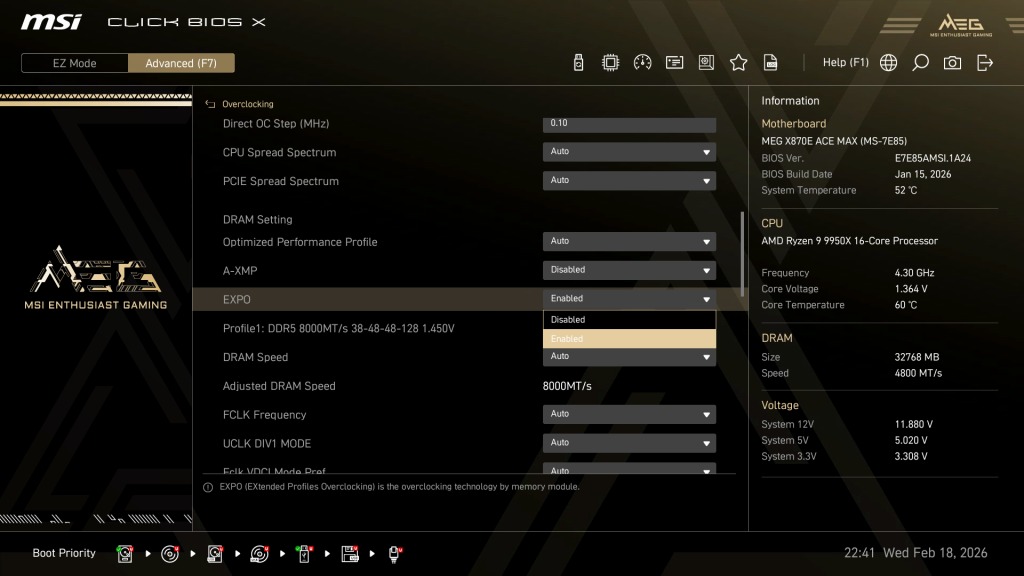
Task: Click BIOS version E7E85AMSI.1A24
Action: tap(933, 158)
